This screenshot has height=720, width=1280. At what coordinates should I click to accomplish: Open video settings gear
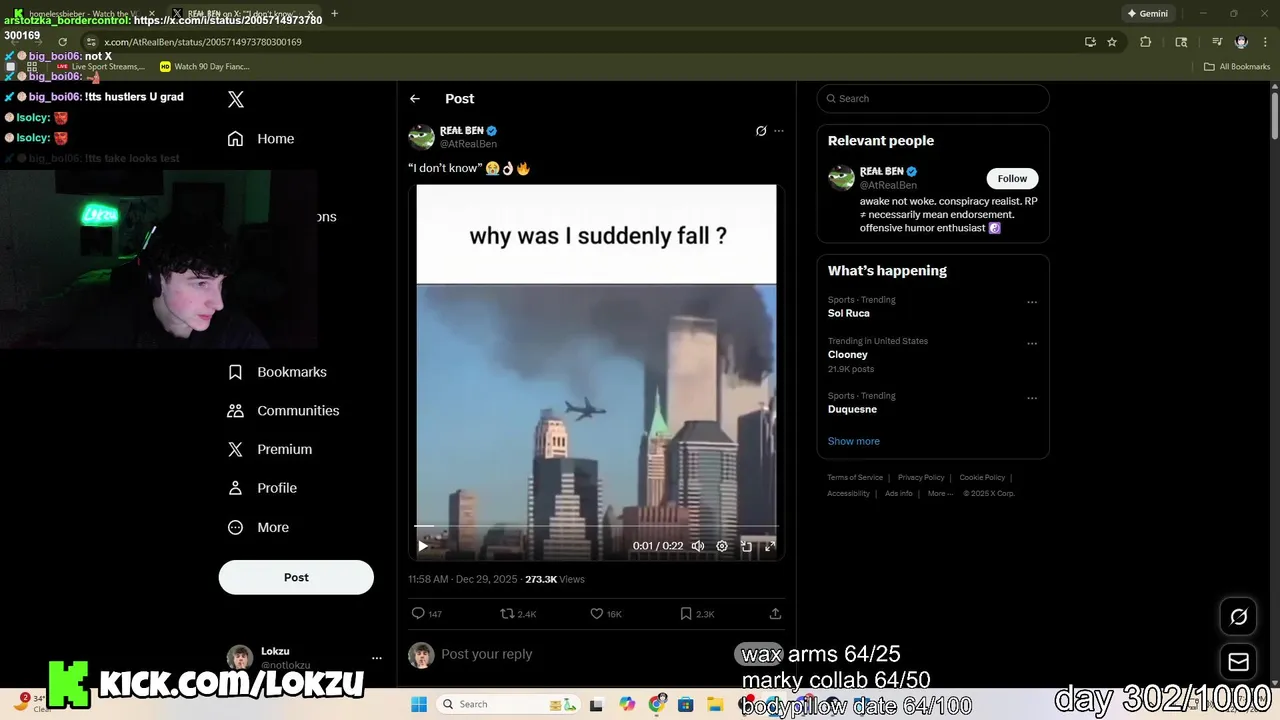(722, 546)
